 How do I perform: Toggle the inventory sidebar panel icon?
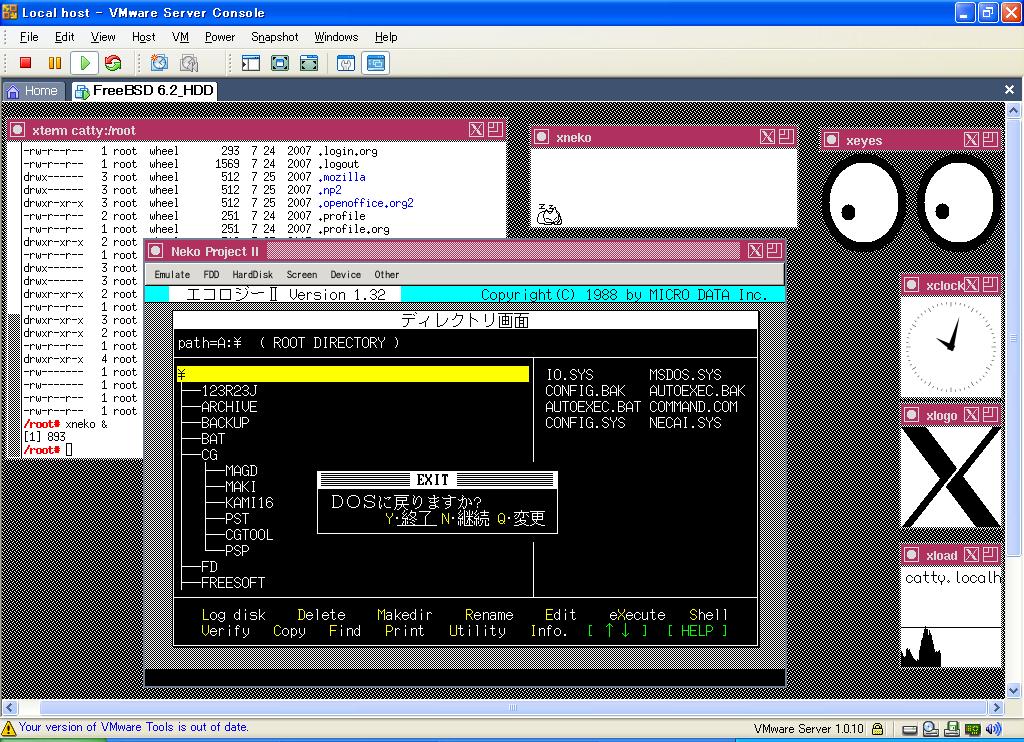(251, 63)
